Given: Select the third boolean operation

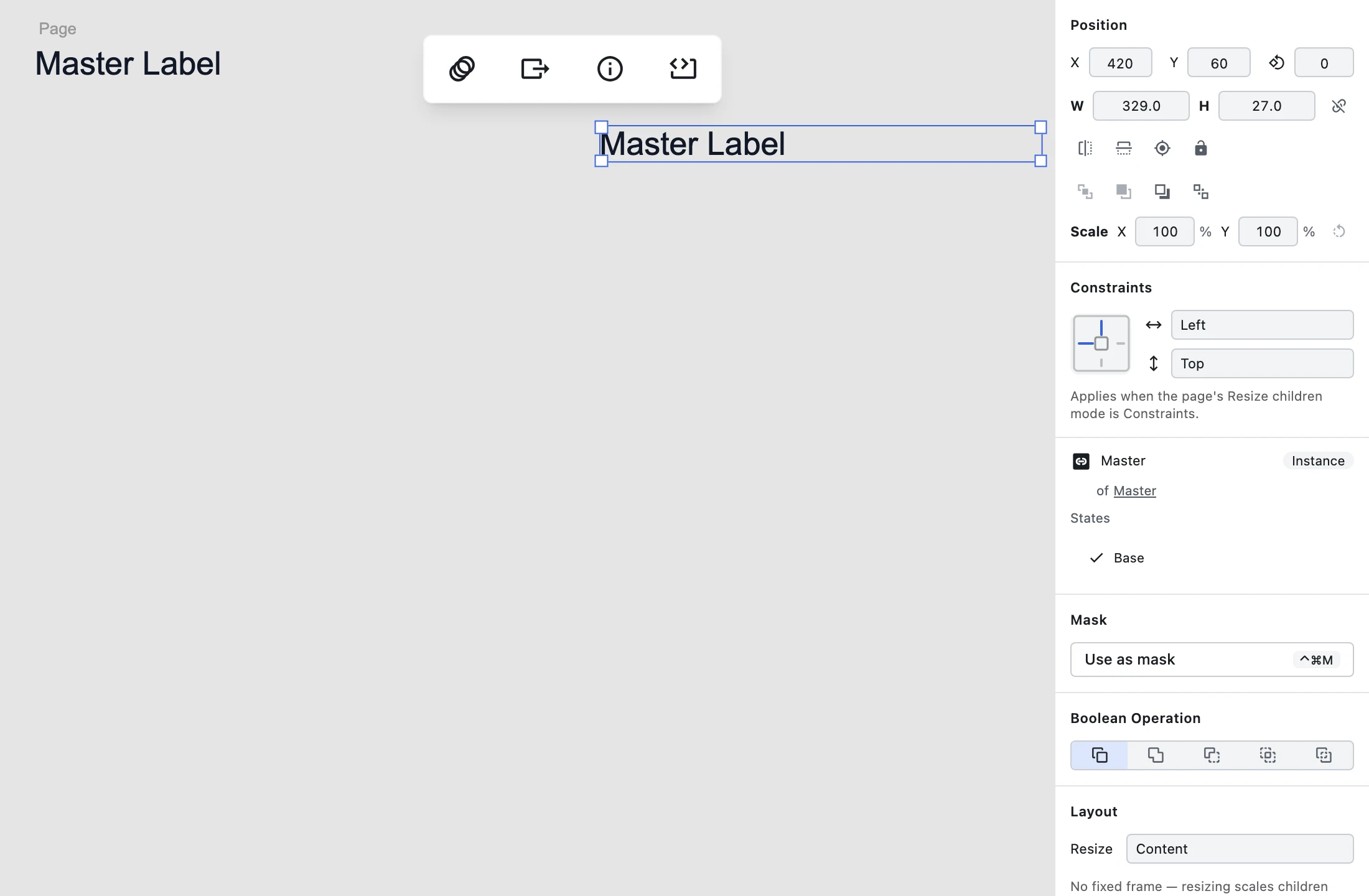Looking at the screenshot, I should point(1212,755).
